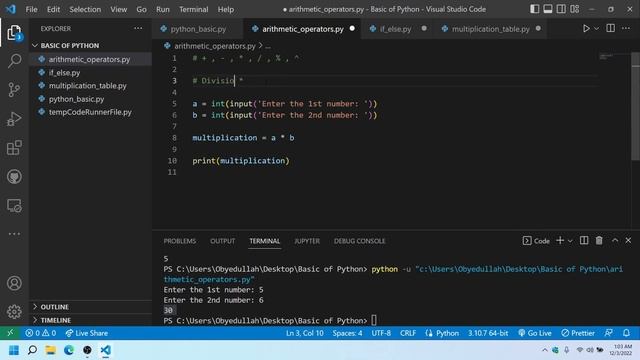Viewport: 640px width, 360px height.
Task: Open the Manage gear menu
Action: pos(14,311)
